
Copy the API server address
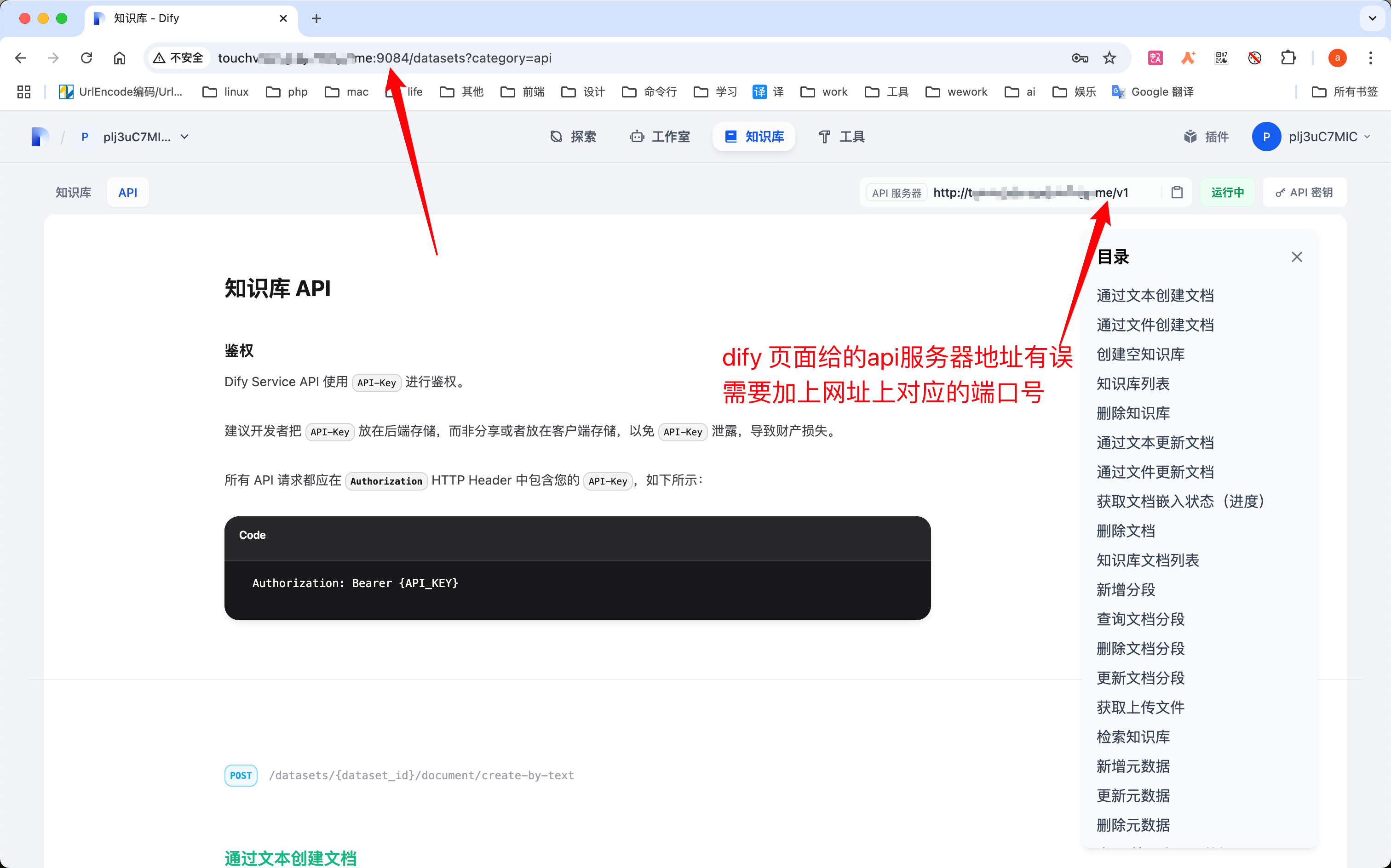click(x=1177, y=192)
